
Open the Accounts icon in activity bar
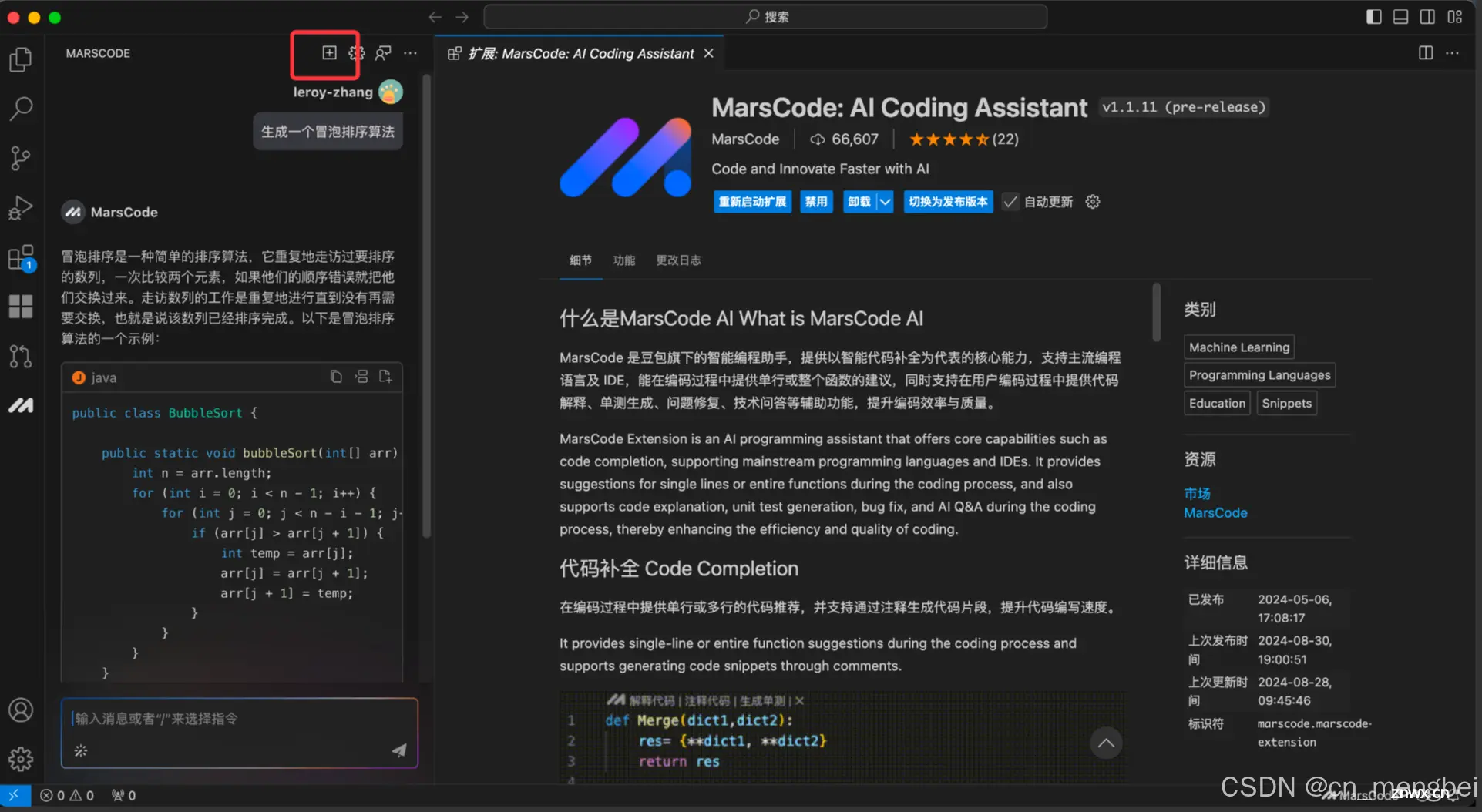tap(21, 710)
